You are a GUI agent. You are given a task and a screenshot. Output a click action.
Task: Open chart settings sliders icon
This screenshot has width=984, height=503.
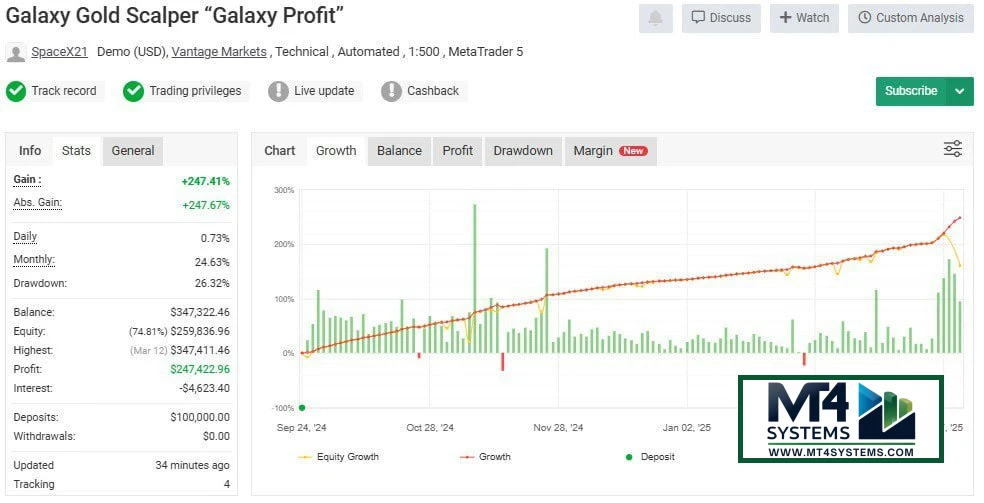click(953, 149)
